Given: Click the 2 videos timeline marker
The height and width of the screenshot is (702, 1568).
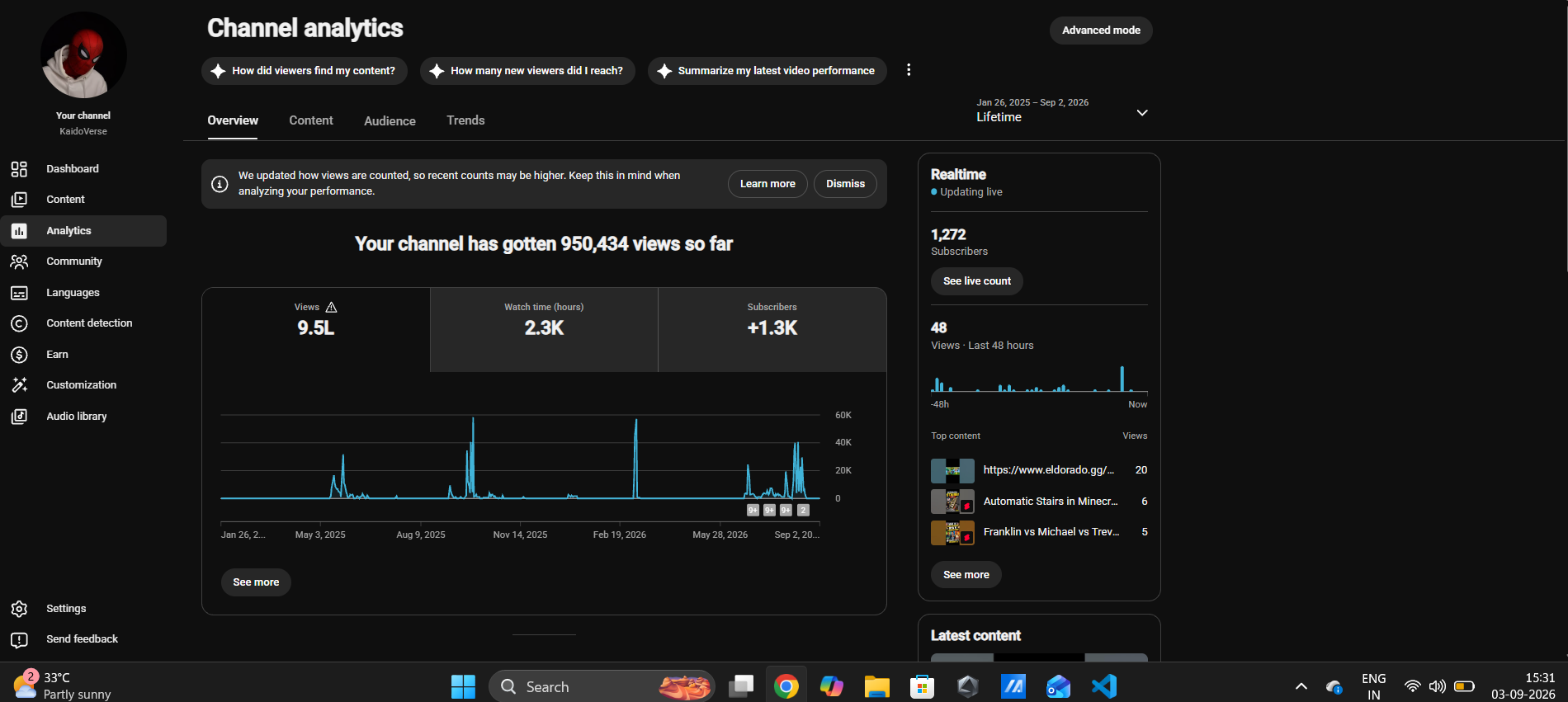Looking at the screenshot, I should point(803,510).
